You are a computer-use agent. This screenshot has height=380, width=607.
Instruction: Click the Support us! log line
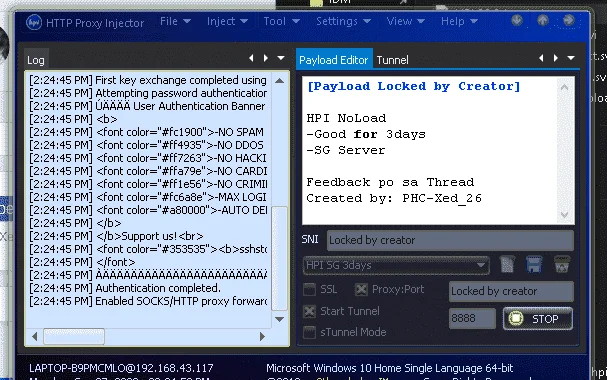coord(116,236)
